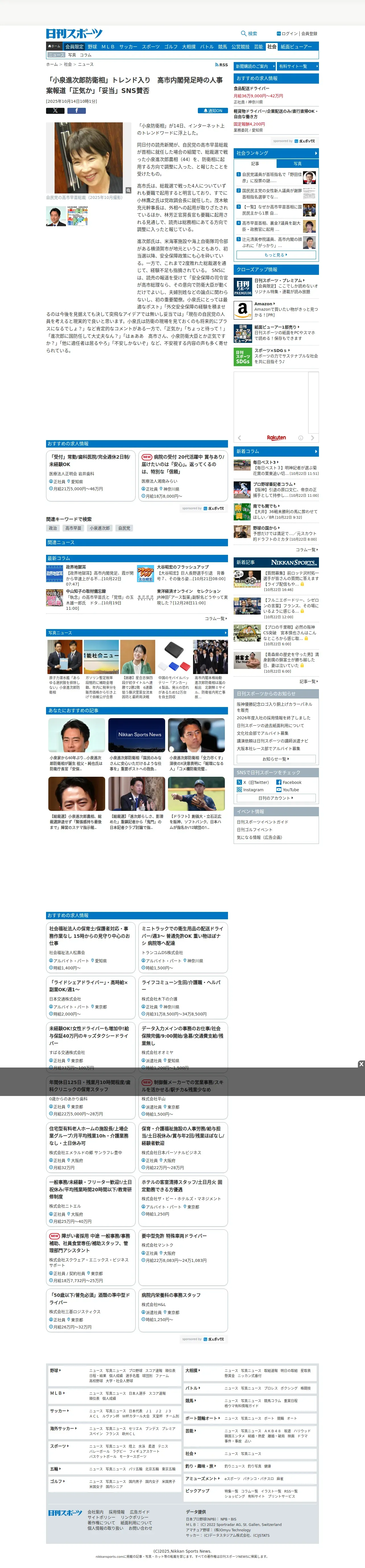Screen dimensions: 365x1568
Task: Open the X (旧Twitter) icon in the SNS box
Action: coord(239,782)
